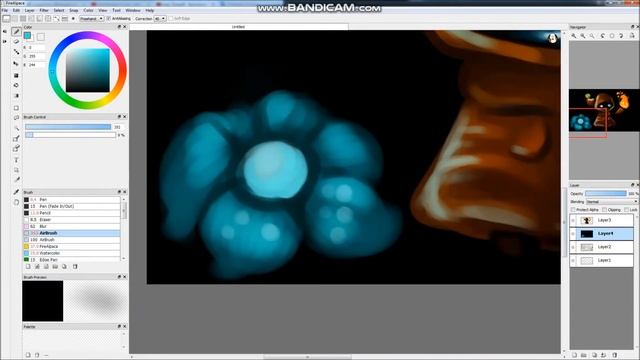Viewport: 640px width, 360px height.
Task: Zoom in using Navigator panel icon
Action: 574,36
